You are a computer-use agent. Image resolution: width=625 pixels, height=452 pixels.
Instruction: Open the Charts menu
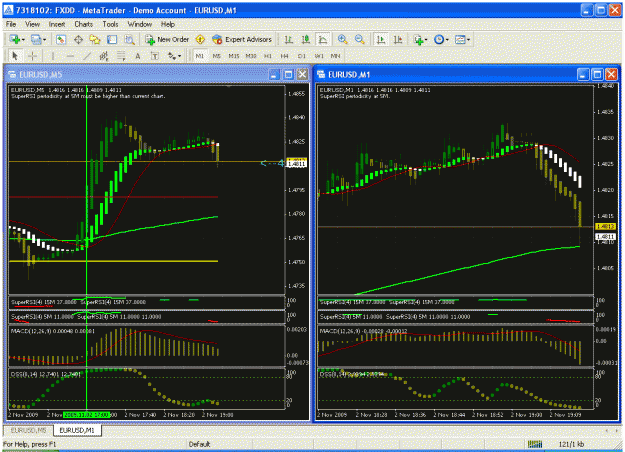click(x=83, y=24)
